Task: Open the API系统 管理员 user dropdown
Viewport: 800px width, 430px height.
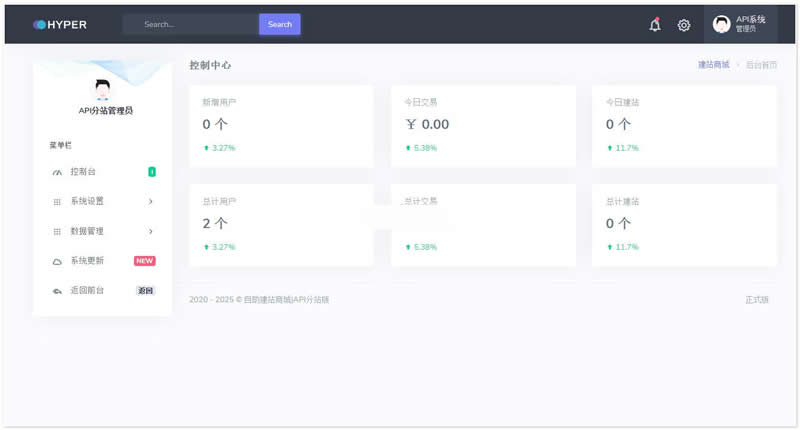Action: [740, 24]
